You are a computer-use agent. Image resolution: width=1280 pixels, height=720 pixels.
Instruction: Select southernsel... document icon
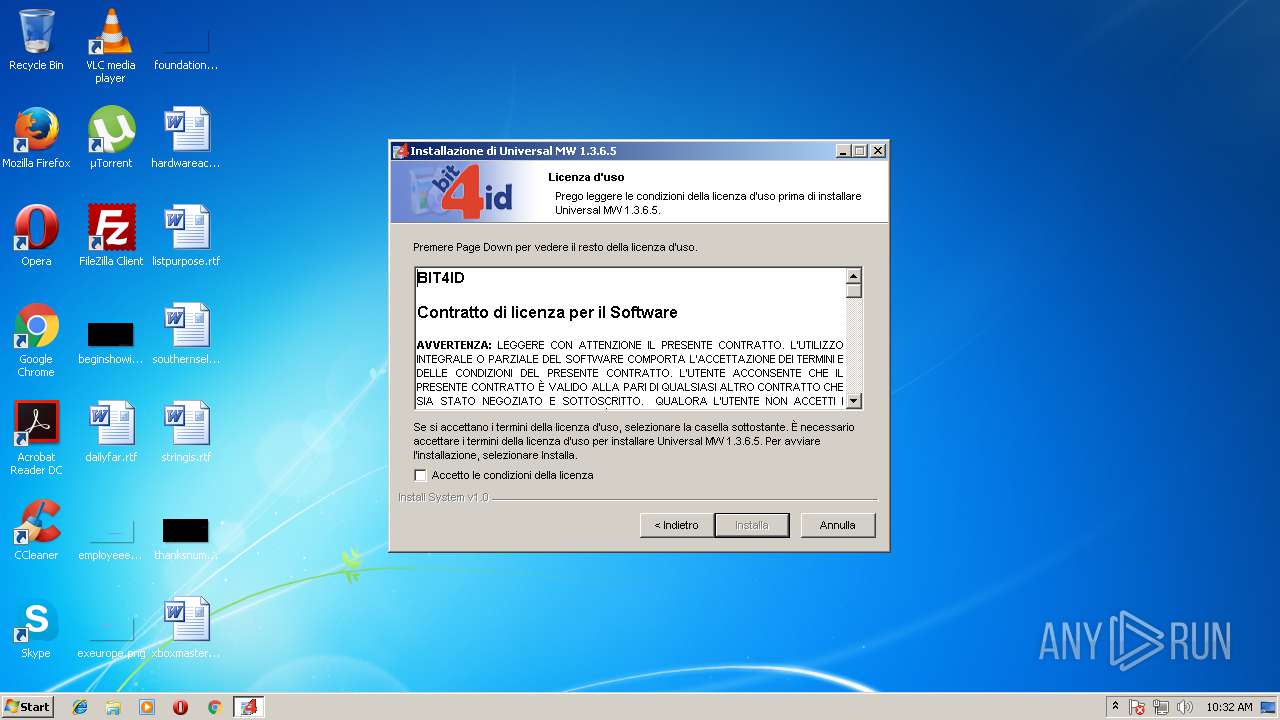(x=186, y=334)
